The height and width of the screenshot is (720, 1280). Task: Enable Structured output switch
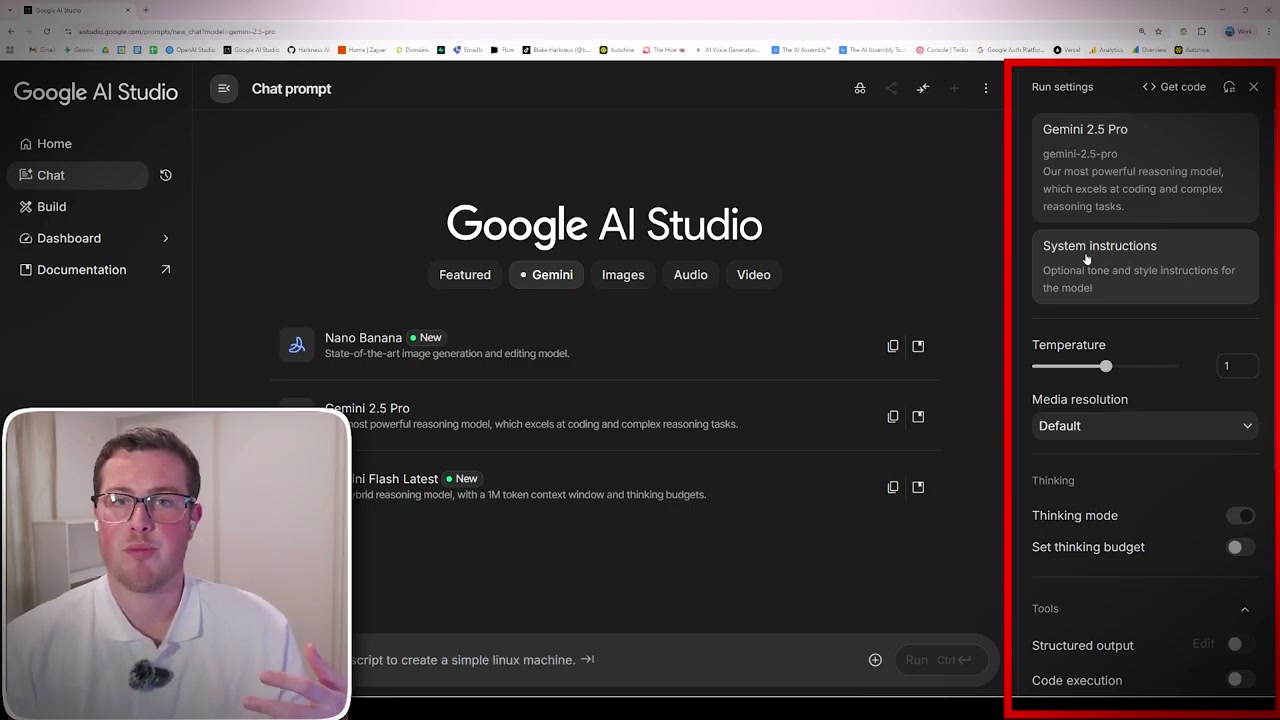pyautogui.click(x=1240, y=645)
